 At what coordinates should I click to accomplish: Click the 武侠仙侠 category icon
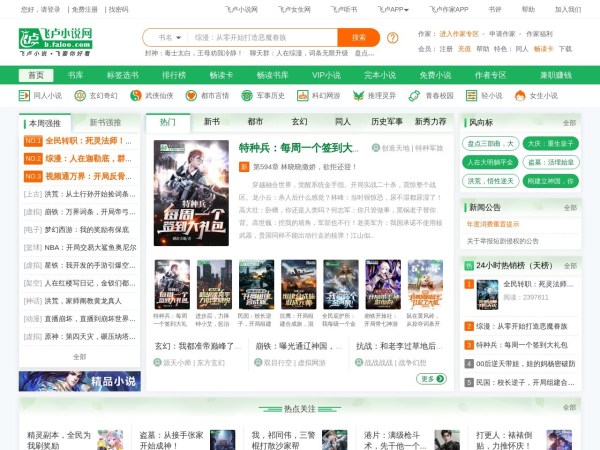[137, 96]
